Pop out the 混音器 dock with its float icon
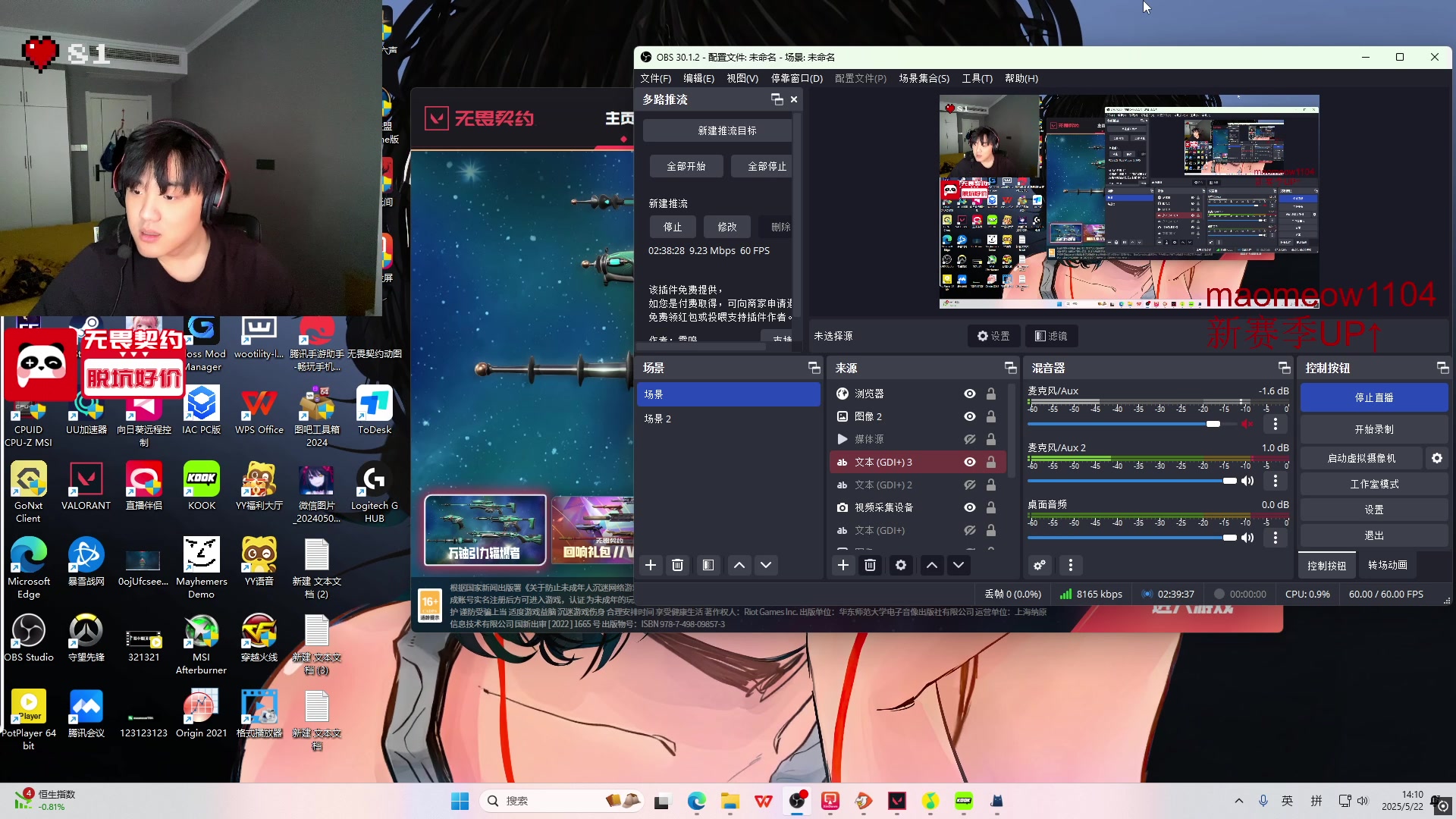Viewport: 1456px width, 819px height. pyautogui.click(x=1285, y=368)
